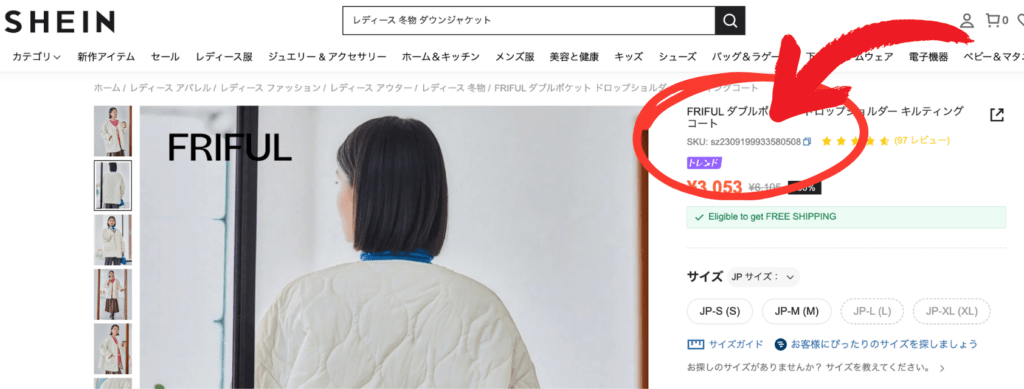Copy the SKU with copy icon
This screenshot has width=1024, height=389.
point(807,141)
